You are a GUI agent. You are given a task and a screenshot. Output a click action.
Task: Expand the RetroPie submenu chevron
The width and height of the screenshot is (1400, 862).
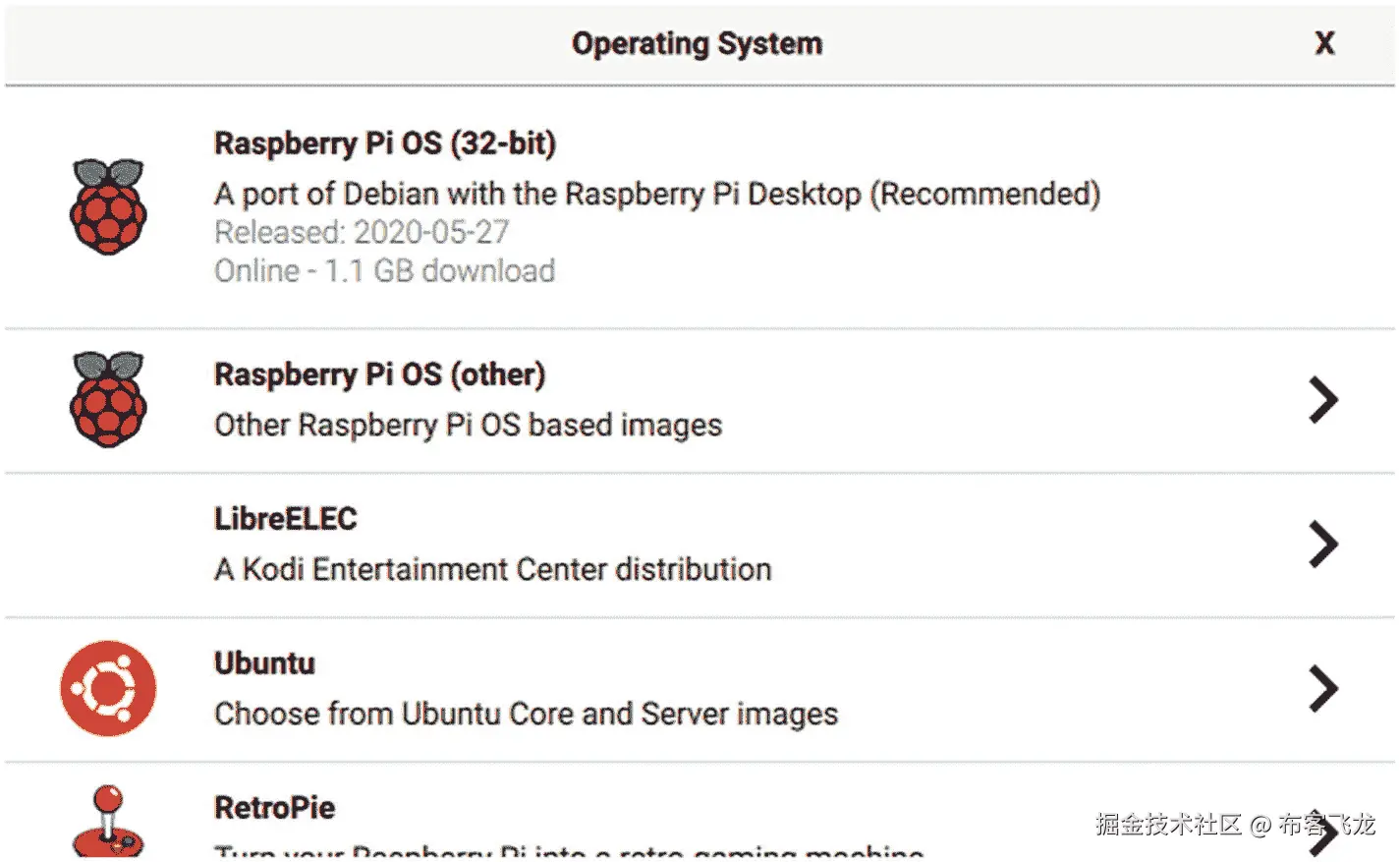coord(1323,835)
